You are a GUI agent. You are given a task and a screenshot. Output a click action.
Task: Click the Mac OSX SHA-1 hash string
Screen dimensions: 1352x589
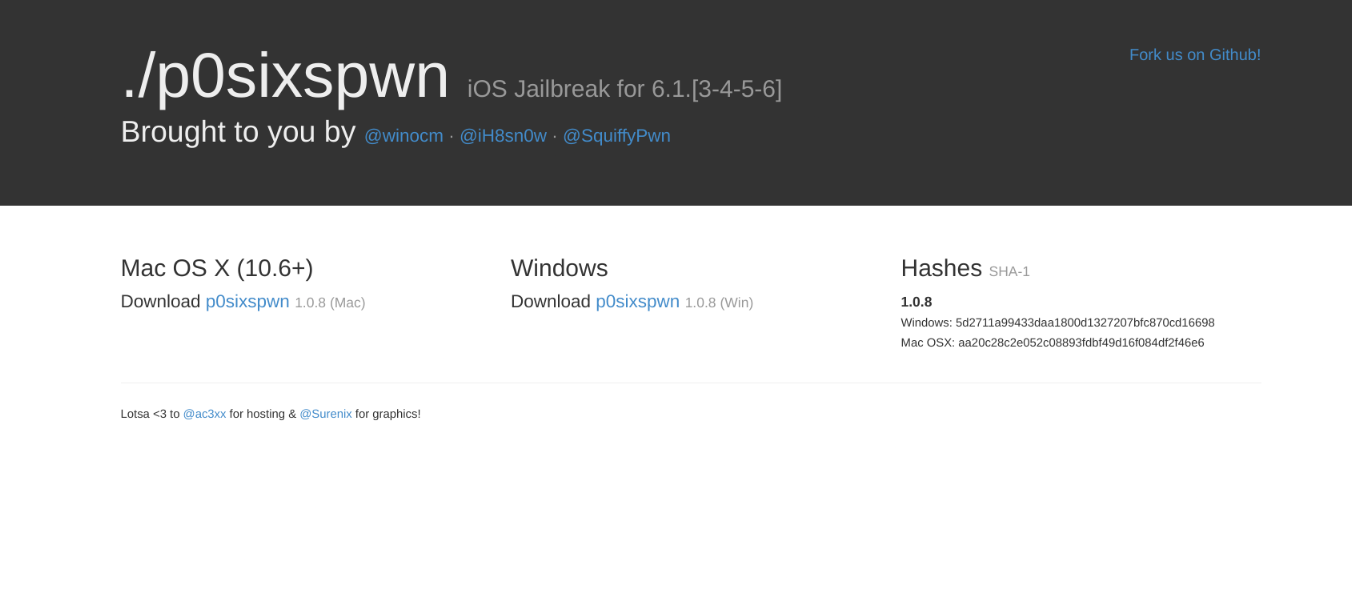pos(1080,343)
